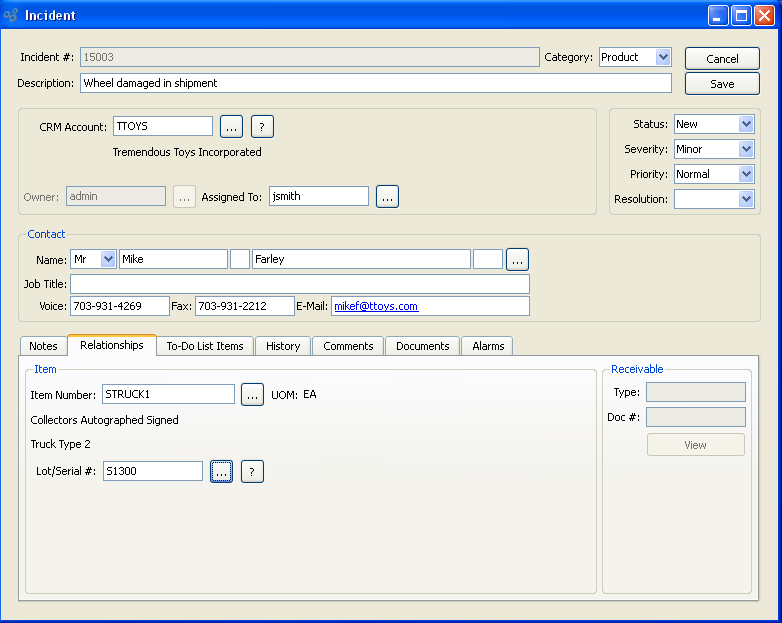The image size is (782, 623).
Task: Open the Assigned To lookup ellipsis button
Action: (x=387, y=197)
